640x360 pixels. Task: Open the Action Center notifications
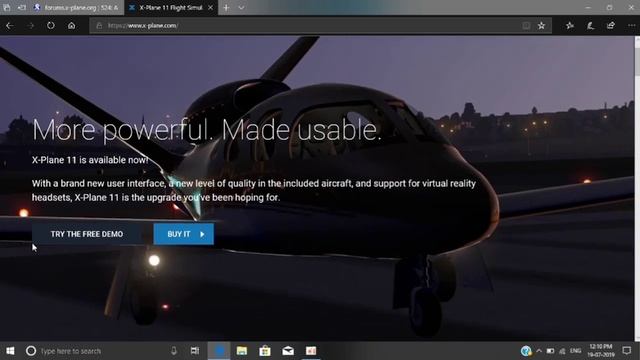(627, 351)
